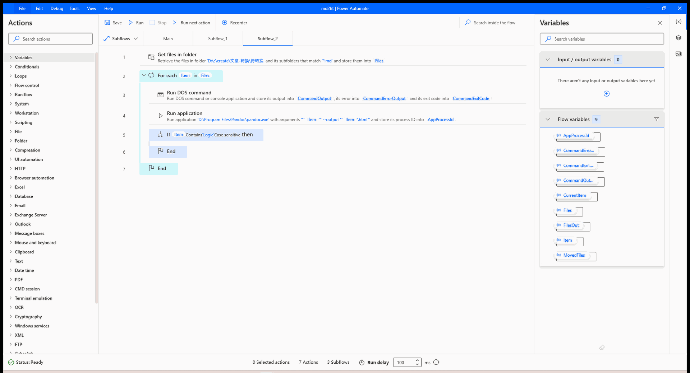Expand the Windows services group
This screenshot has height=373, width=690.
tap(11, 326)
